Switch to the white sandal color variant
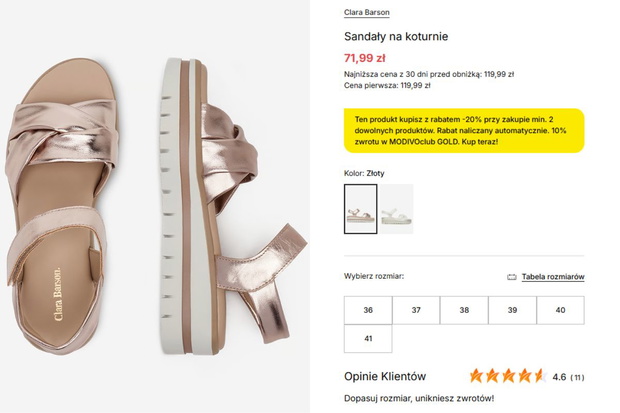The height and width of the screenshot is (413, 620). (397, 209)
